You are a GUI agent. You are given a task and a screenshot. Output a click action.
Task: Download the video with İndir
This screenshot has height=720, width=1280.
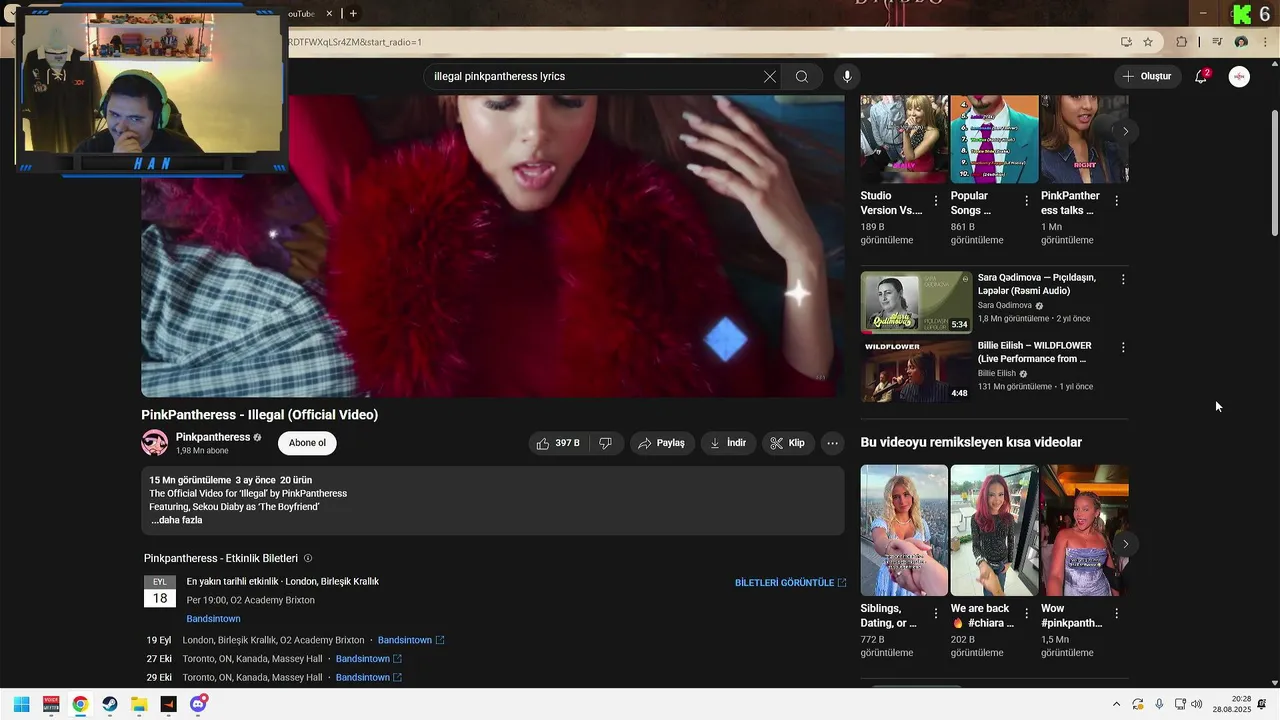coord(728,443)
